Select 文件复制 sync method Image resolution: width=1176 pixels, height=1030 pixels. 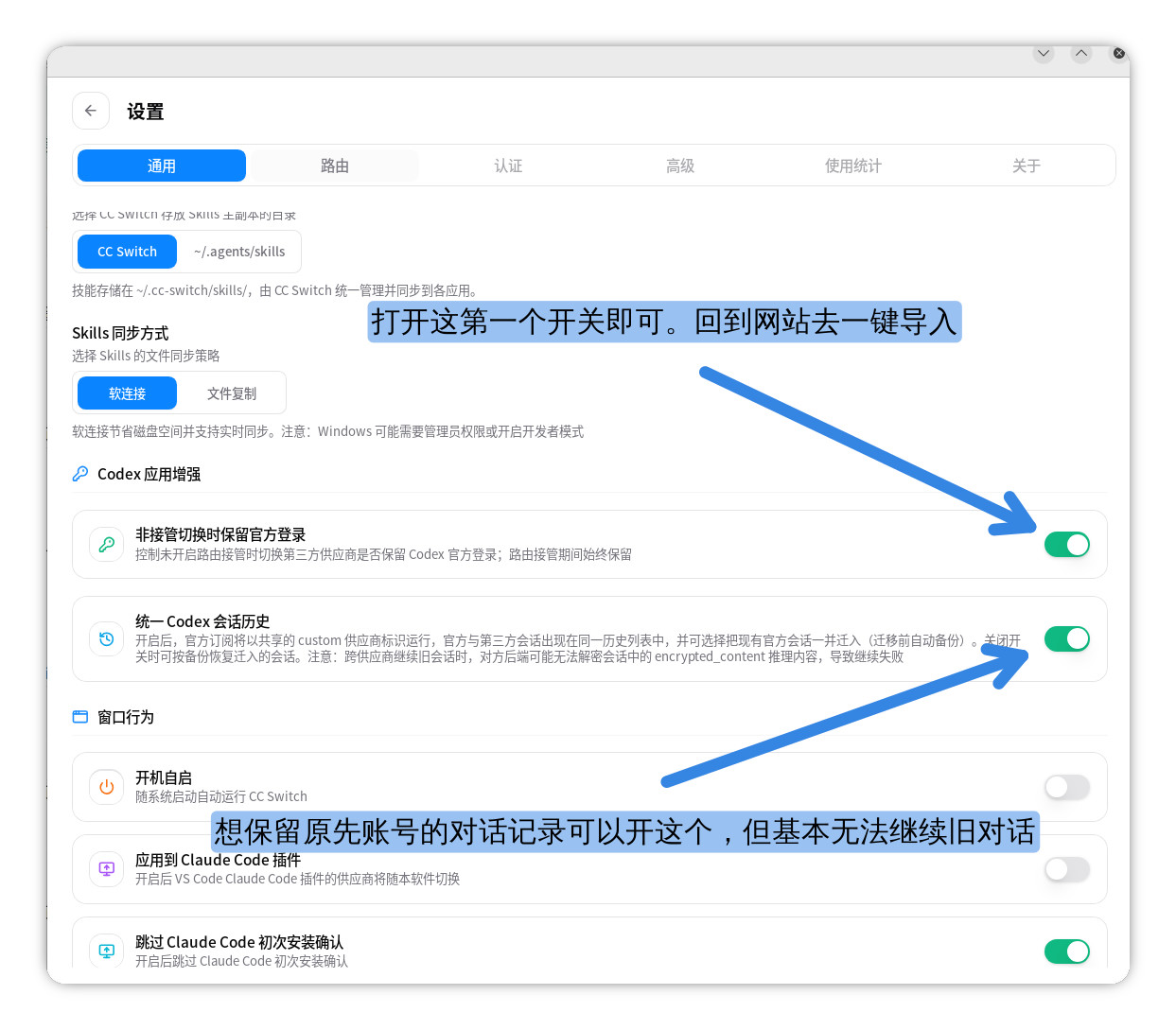232,393
